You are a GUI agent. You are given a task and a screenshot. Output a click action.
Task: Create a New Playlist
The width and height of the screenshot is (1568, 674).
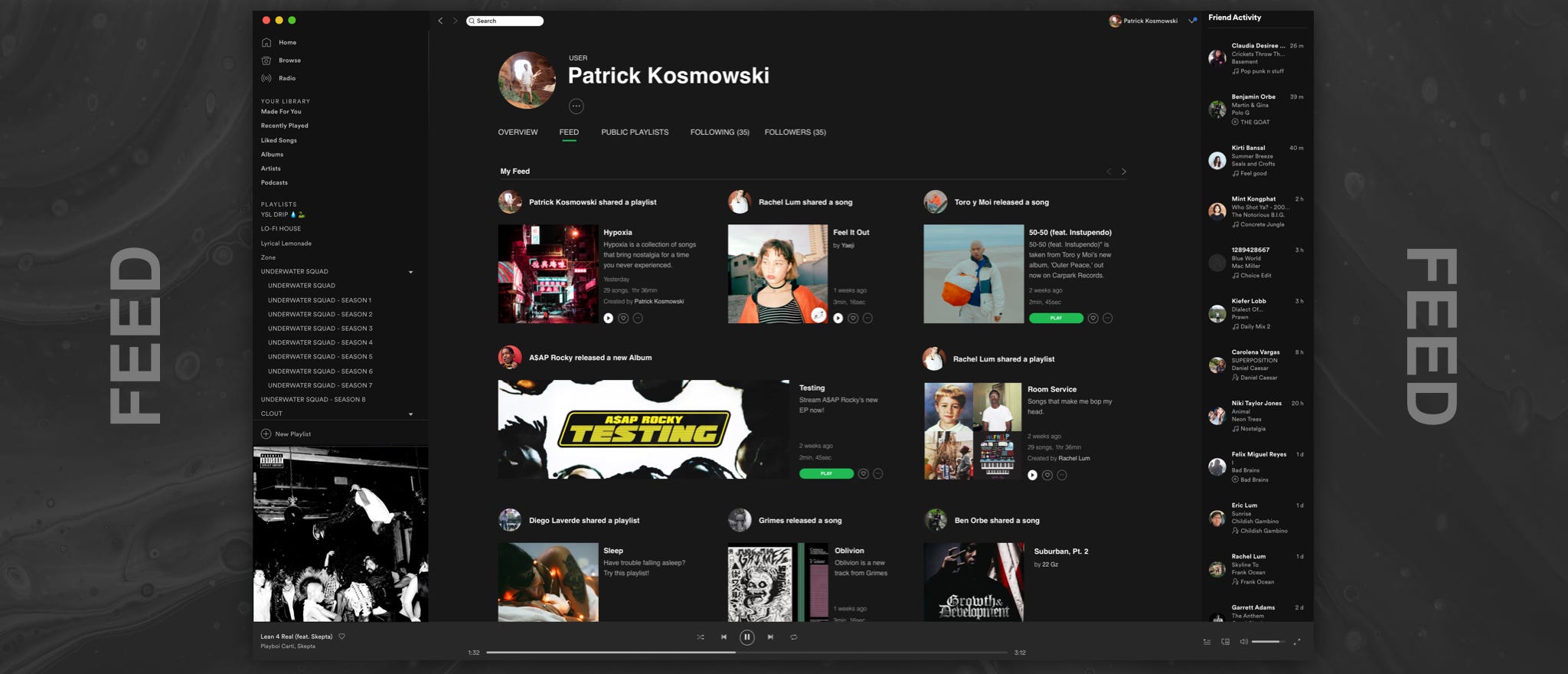[x=286, y=434]
